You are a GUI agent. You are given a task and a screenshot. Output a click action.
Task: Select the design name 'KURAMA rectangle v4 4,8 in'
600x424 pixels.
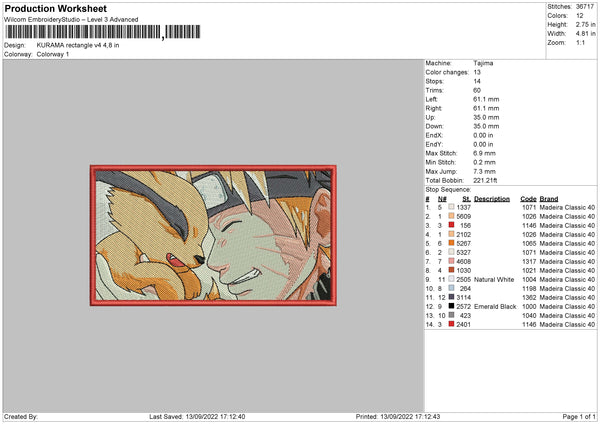point(78,45)
